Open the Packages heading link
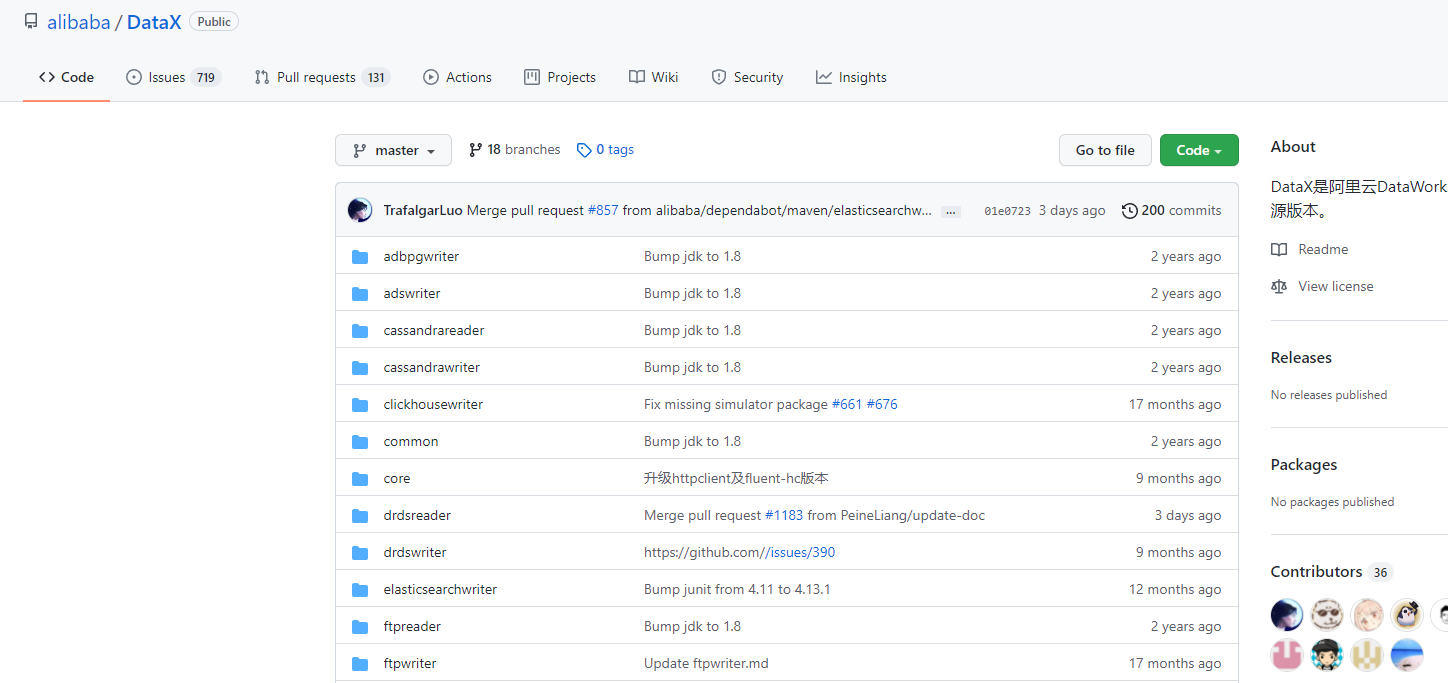This screenshot has width=1448, height=683. (1304, 465)
